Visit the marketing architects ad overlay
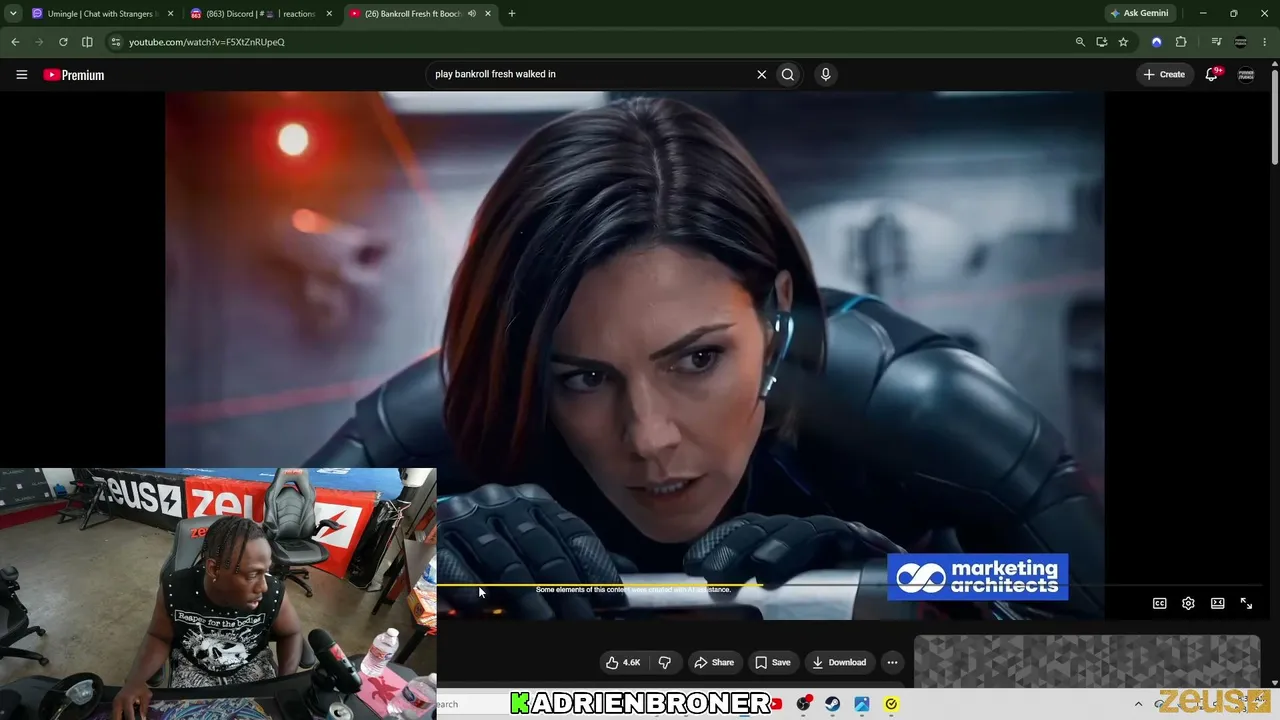 (x=978, y=577)
